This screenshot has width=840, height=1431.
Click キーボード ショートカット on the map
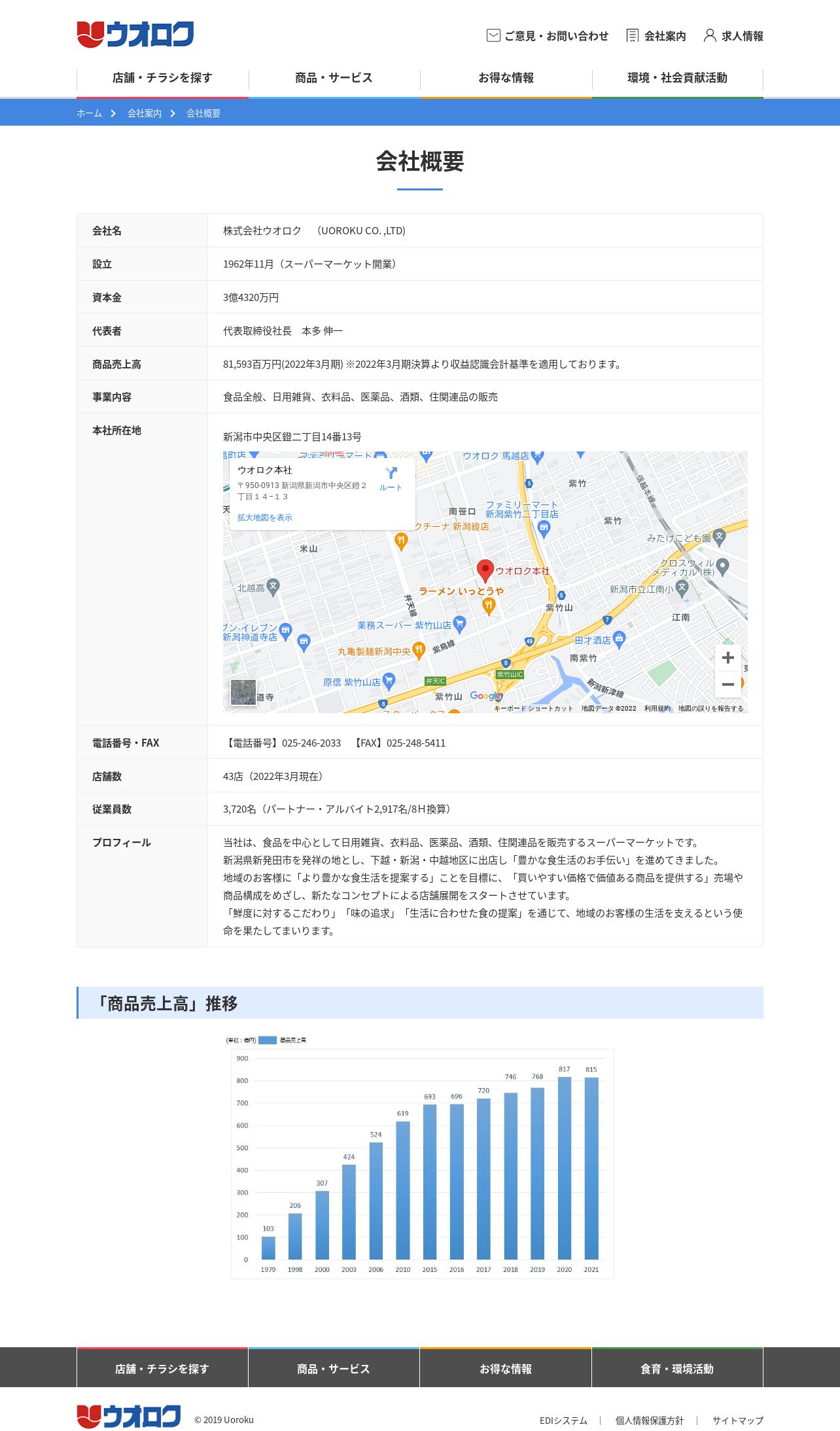point(533,709)
